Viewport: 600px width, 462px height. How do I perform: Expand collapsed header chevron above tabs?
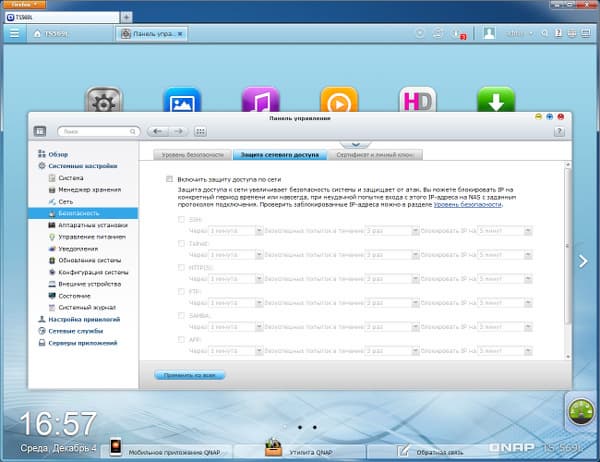coord(355,144)
